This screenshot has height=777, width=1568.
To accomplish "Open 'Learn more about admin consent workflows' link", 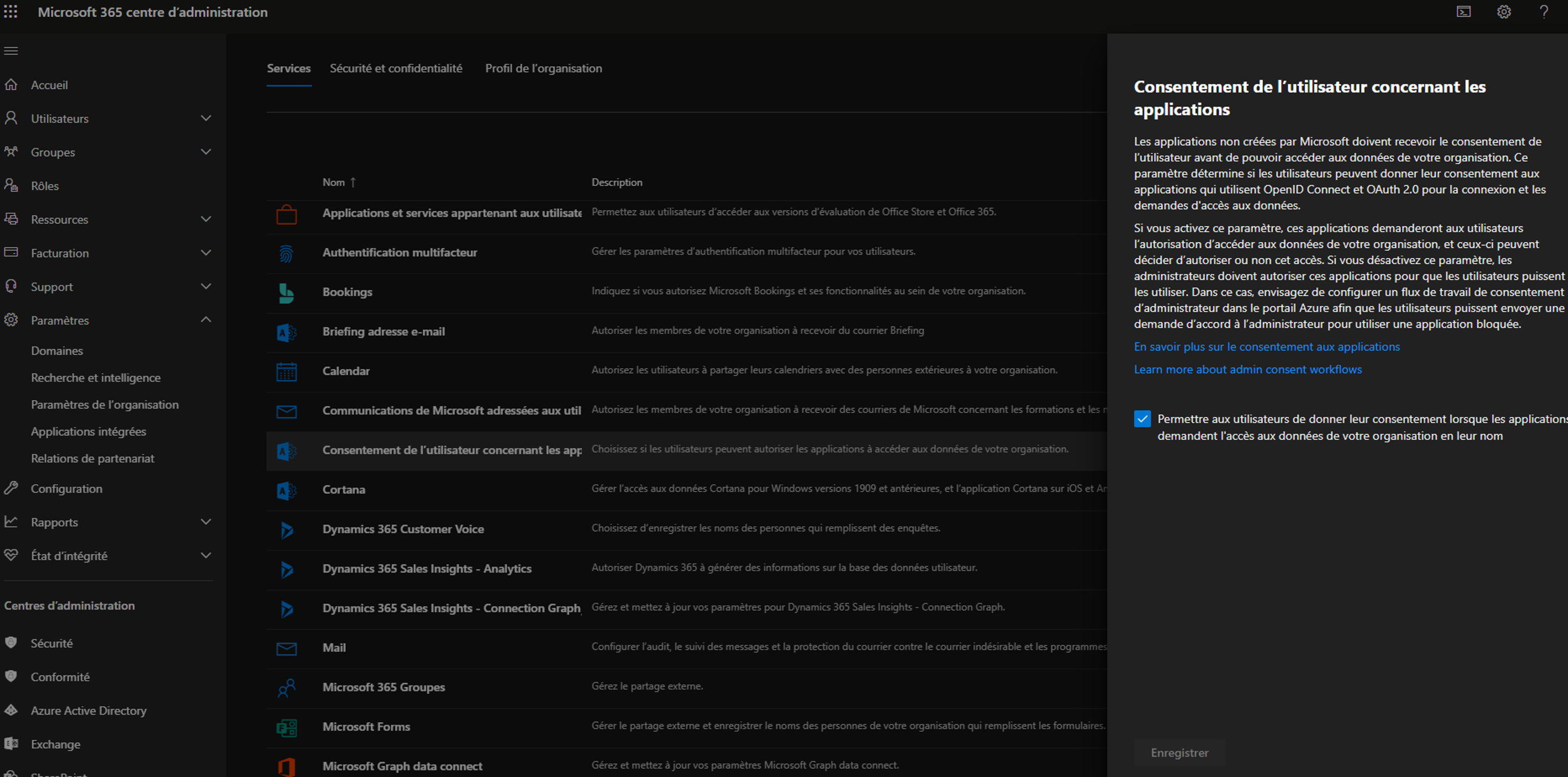I will tap(1248, 369).
